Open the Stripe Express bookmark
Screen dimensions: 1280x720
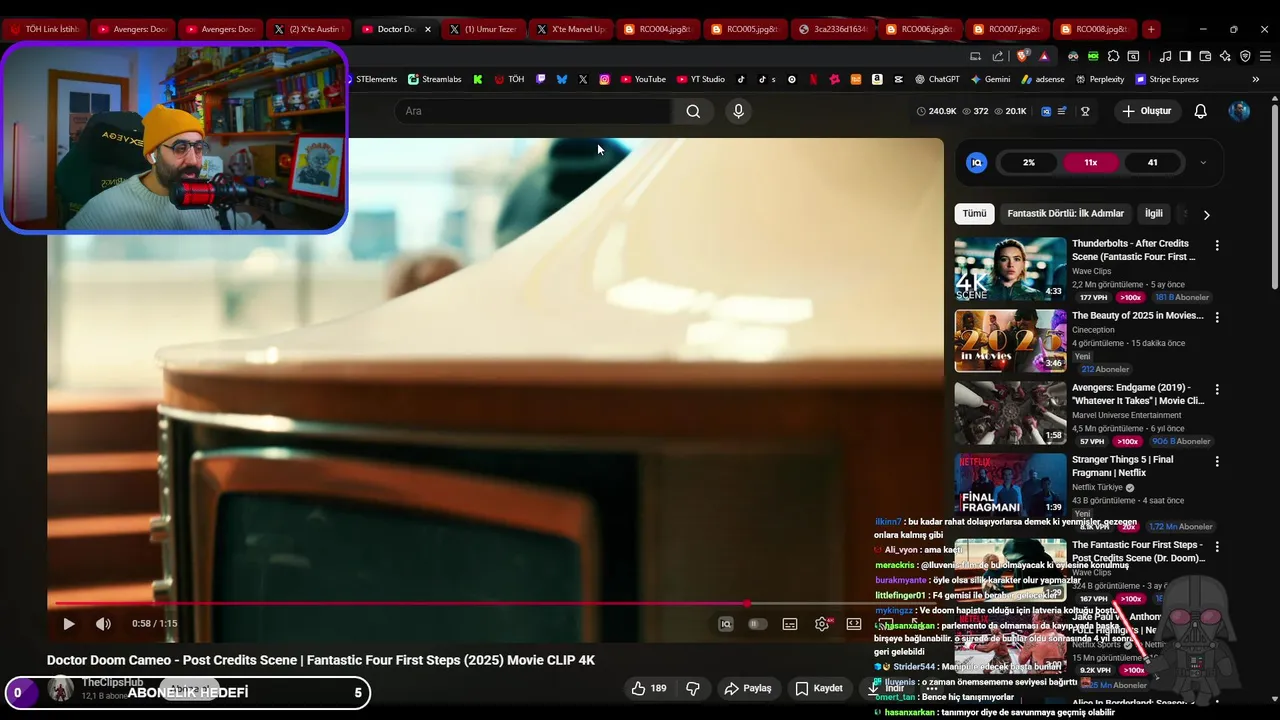click(1166, 79)
